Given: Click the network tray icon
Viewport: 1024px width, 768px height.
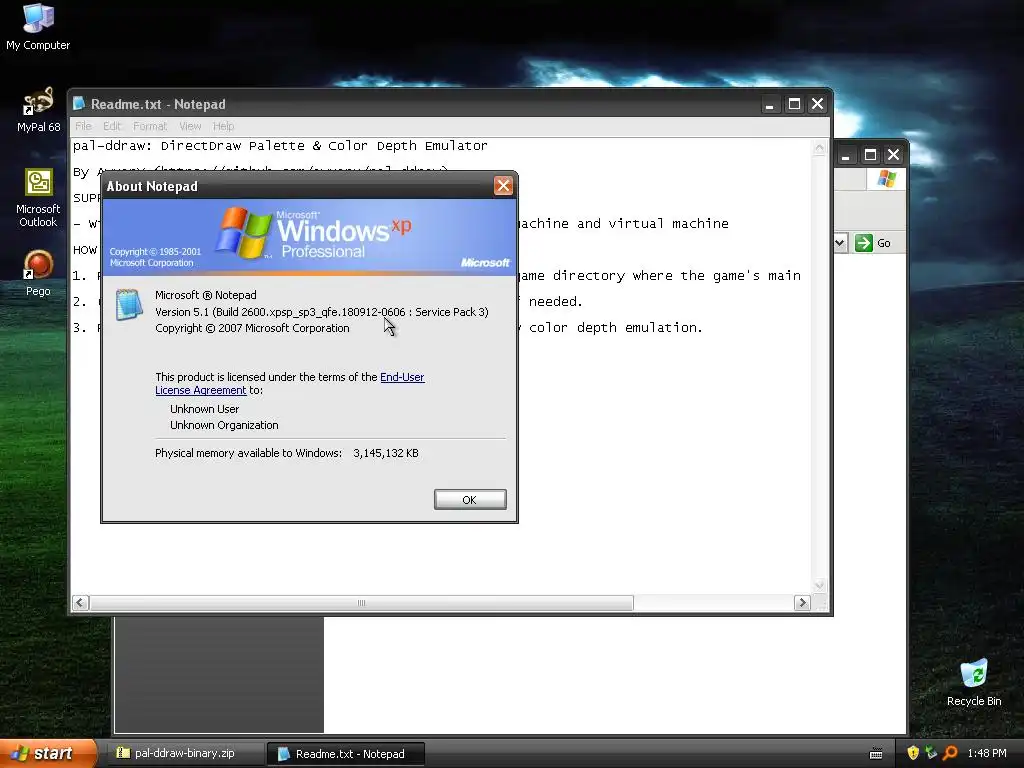Looking at the screenshot, I should pos(931,753).
